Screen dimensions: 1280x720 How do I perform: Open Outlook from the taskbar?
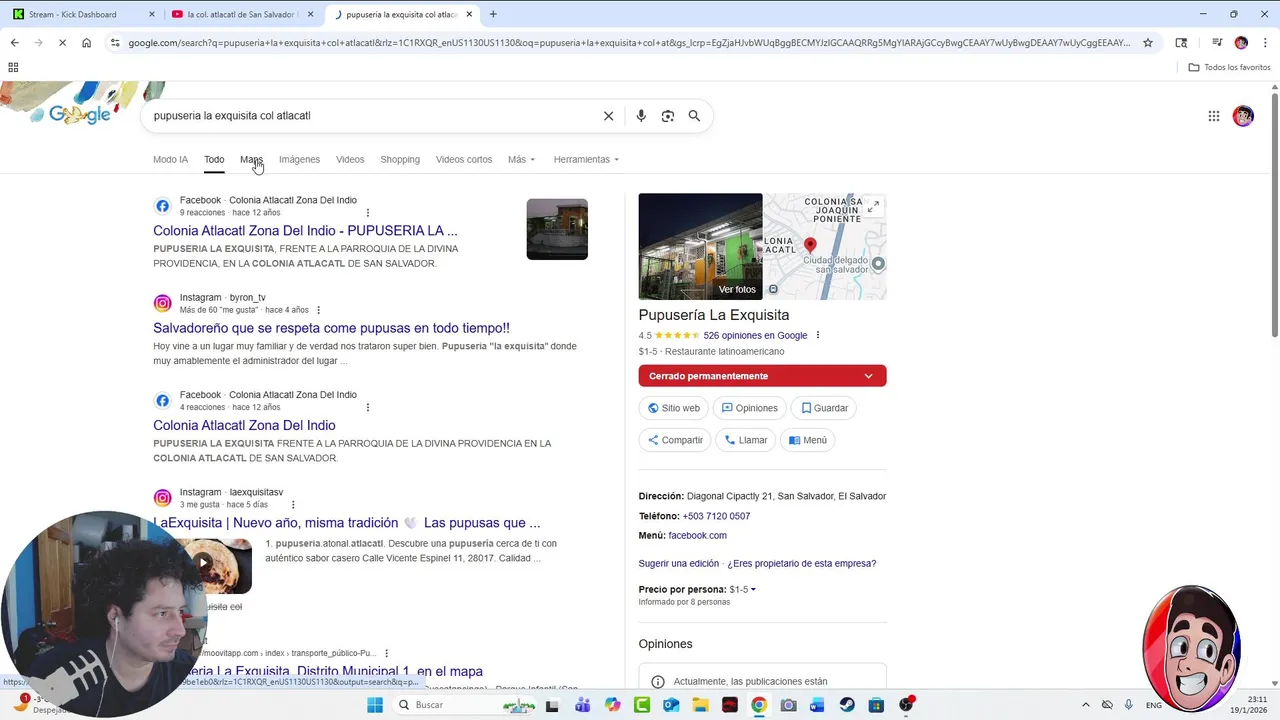pos(671,705)
